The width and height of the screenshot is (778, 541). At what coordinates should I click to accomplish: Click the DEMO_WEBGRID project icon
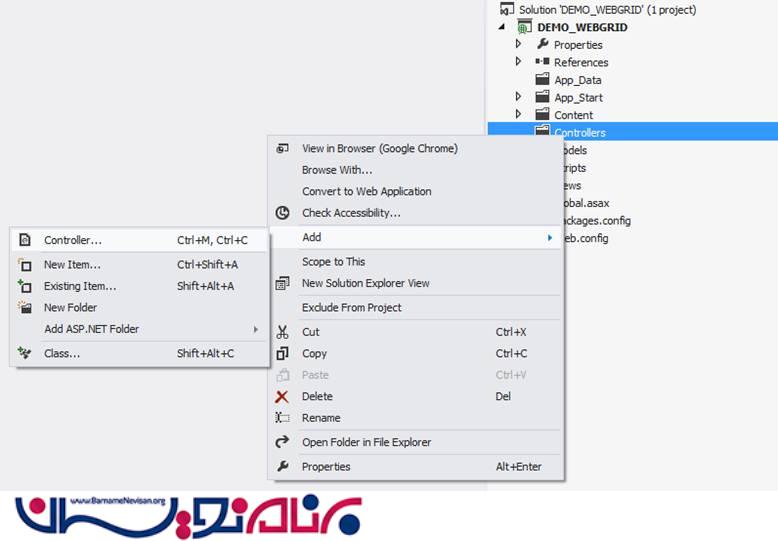[524, 27]
